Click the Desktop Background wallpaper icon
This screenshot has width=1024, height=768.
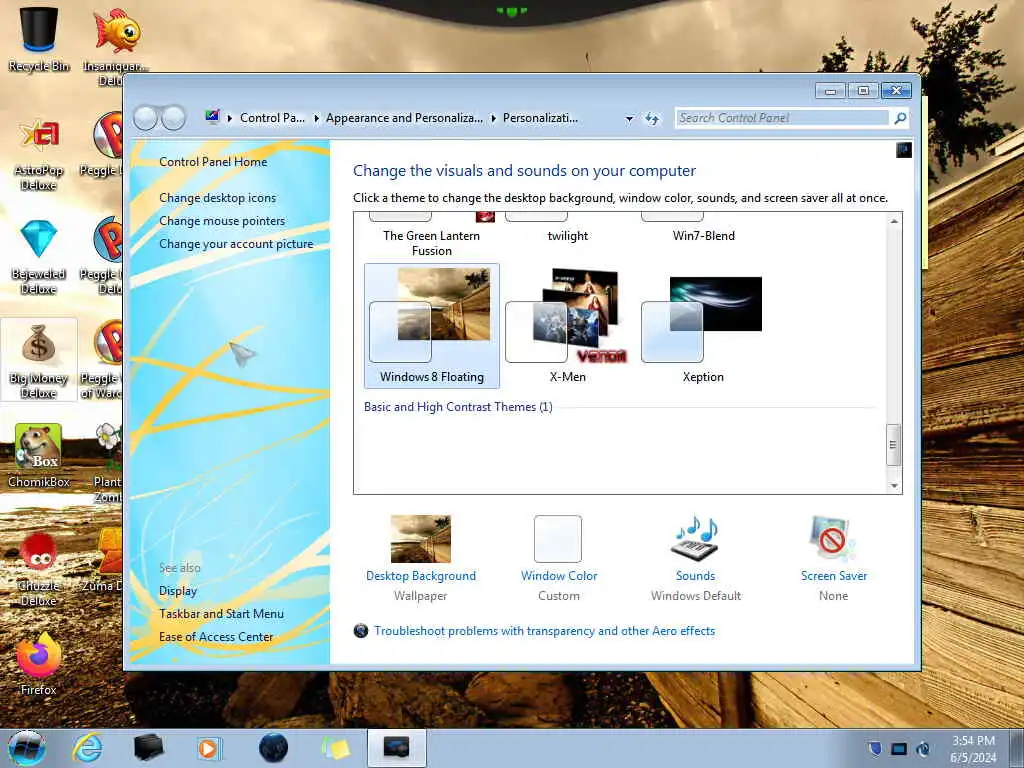click(x=421, y=539)
